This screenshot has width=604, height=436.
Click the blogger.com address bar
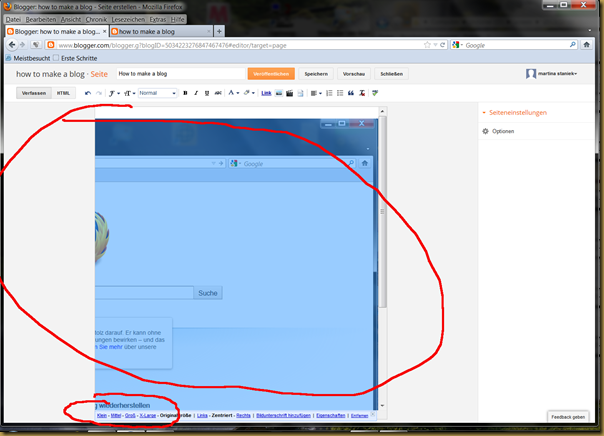(x=239, y=45)
